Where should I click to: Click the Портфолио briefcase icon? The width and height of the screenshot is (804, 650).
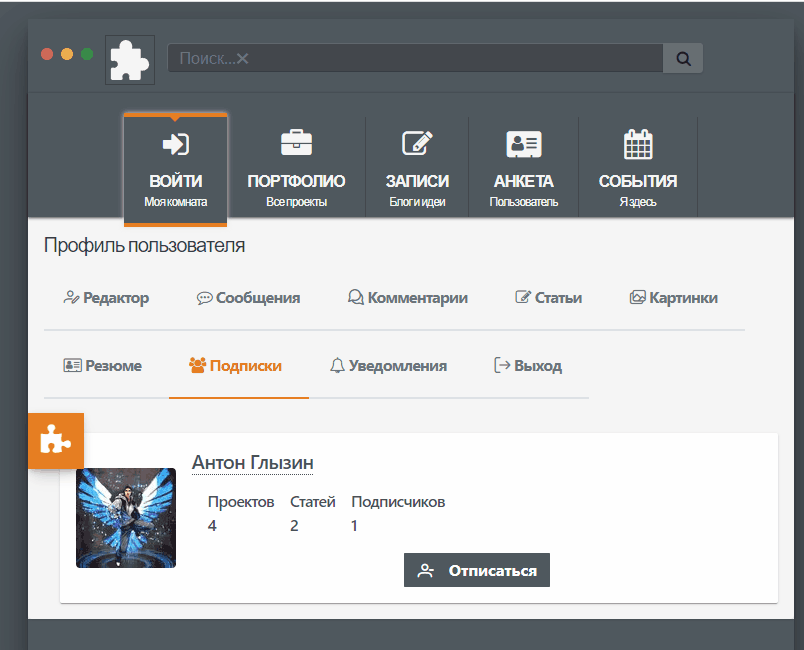click(x=296, y=143)
